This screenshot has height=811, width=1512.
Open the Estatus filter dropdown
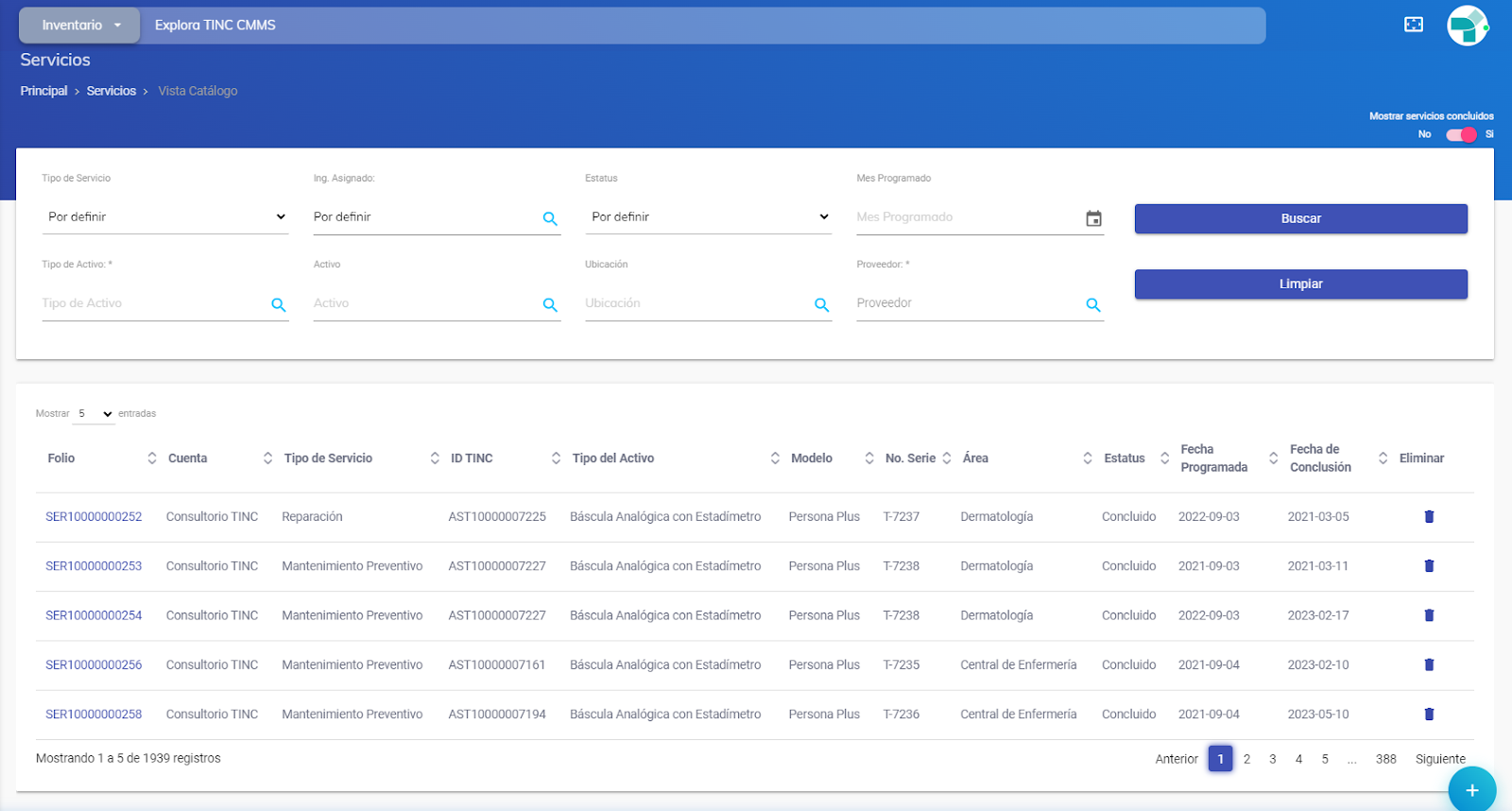pyautogui.click(x=709, y=217)
